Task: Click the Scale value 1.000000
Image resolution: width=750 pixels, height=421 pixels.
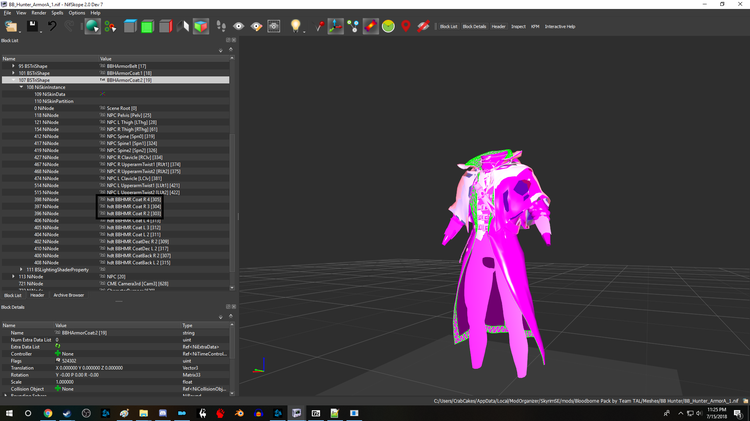Action: pyautogui.click(x=65, y=382)
